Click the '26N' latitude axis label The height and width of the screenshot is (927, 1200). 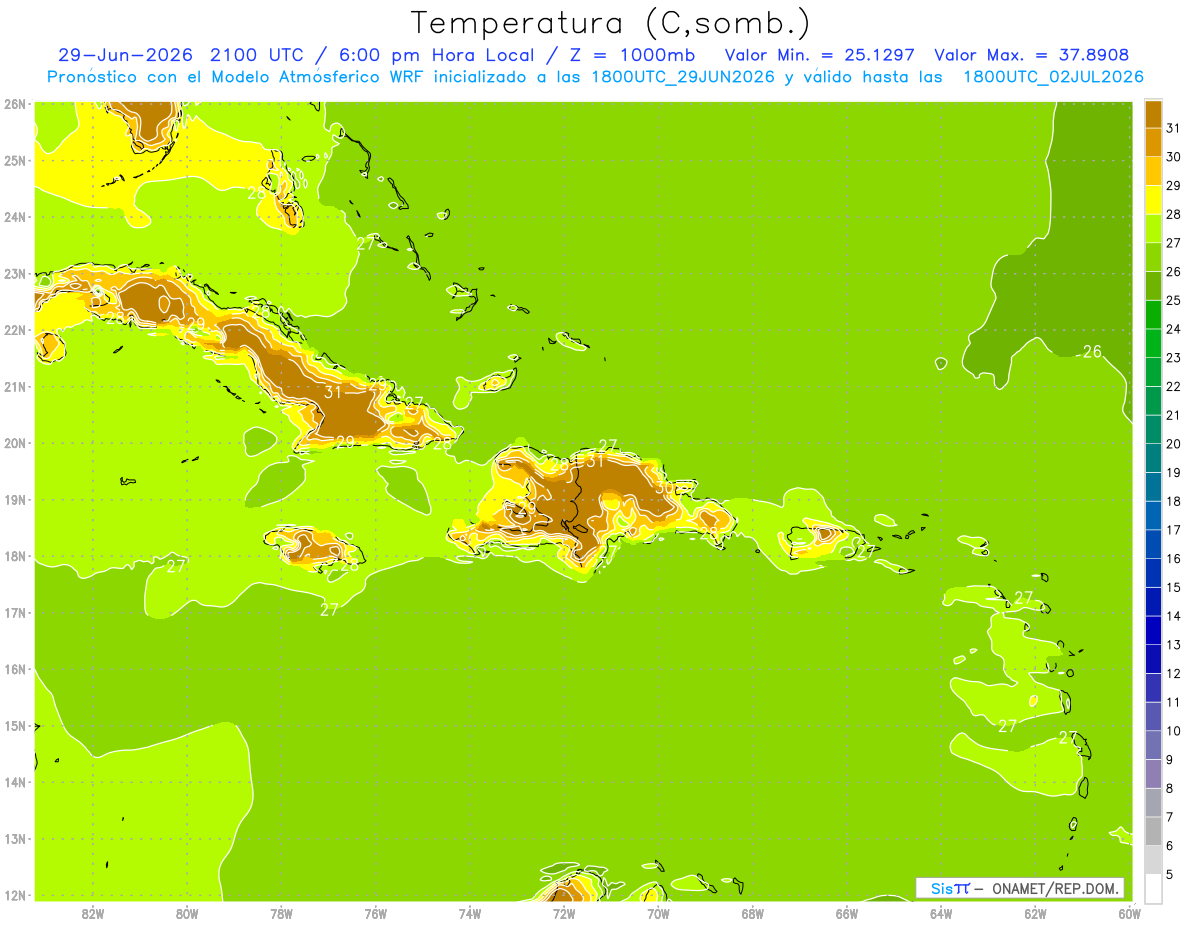point(15,103)
